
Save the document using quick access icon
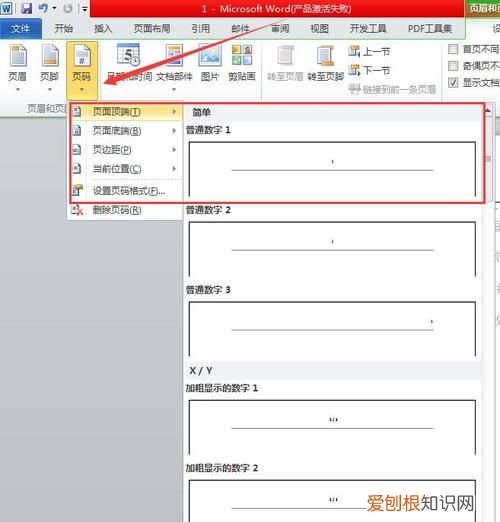tap(26, 8)
